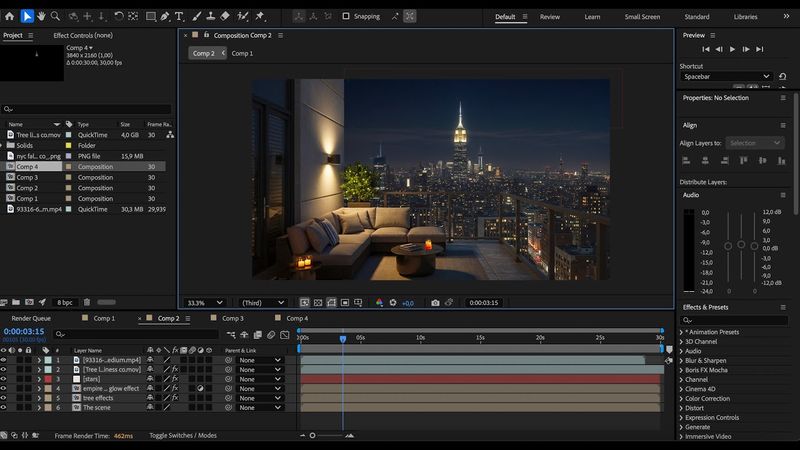
Task: Click the timeline motion blur enable icon
Action: [271, 335]
